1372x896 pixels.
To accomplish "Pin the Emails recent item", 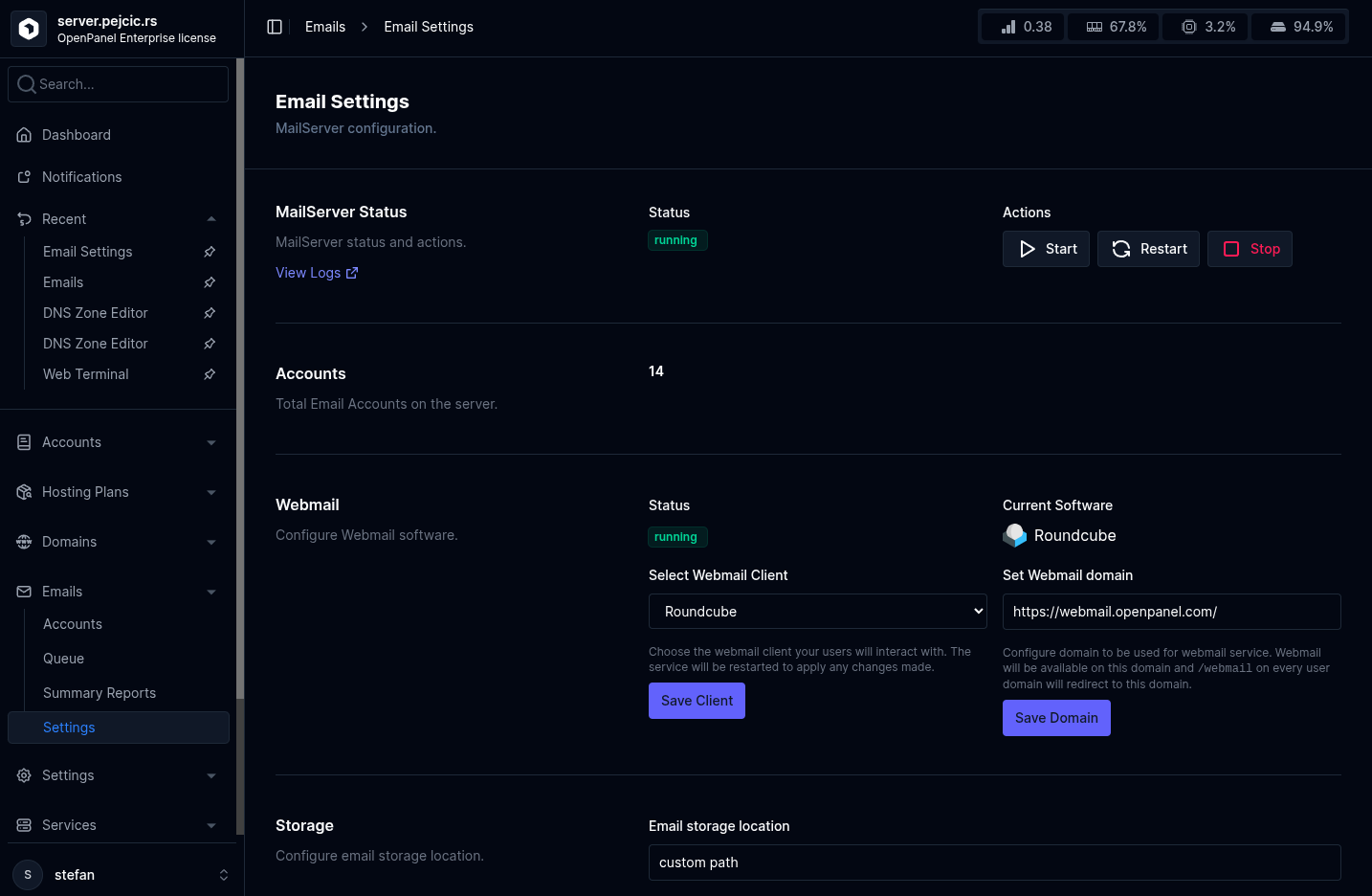I will coord(210,282).
